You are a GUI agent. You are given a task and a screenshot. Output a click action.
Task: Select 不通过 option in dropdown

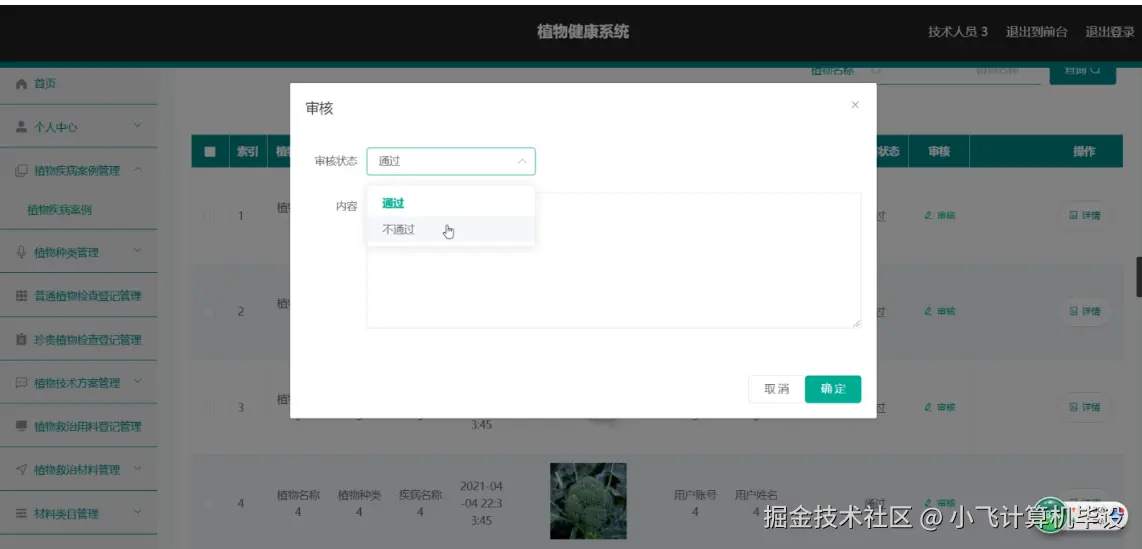tap(451, 230)
